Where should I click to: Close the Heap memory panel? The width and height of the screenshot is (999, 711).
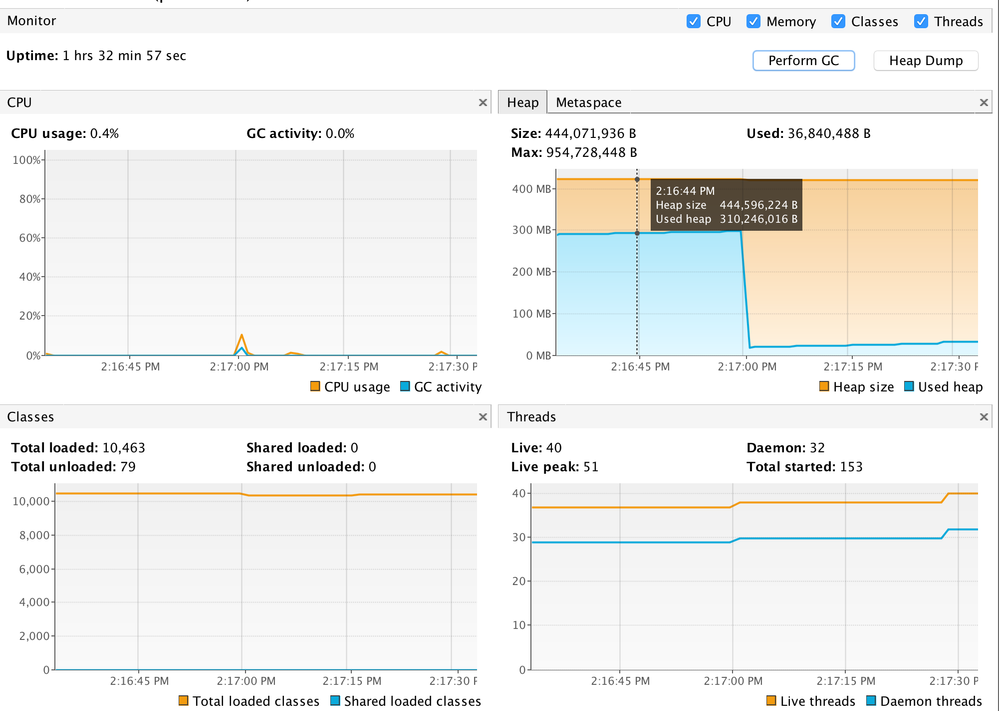coord(984,103)
